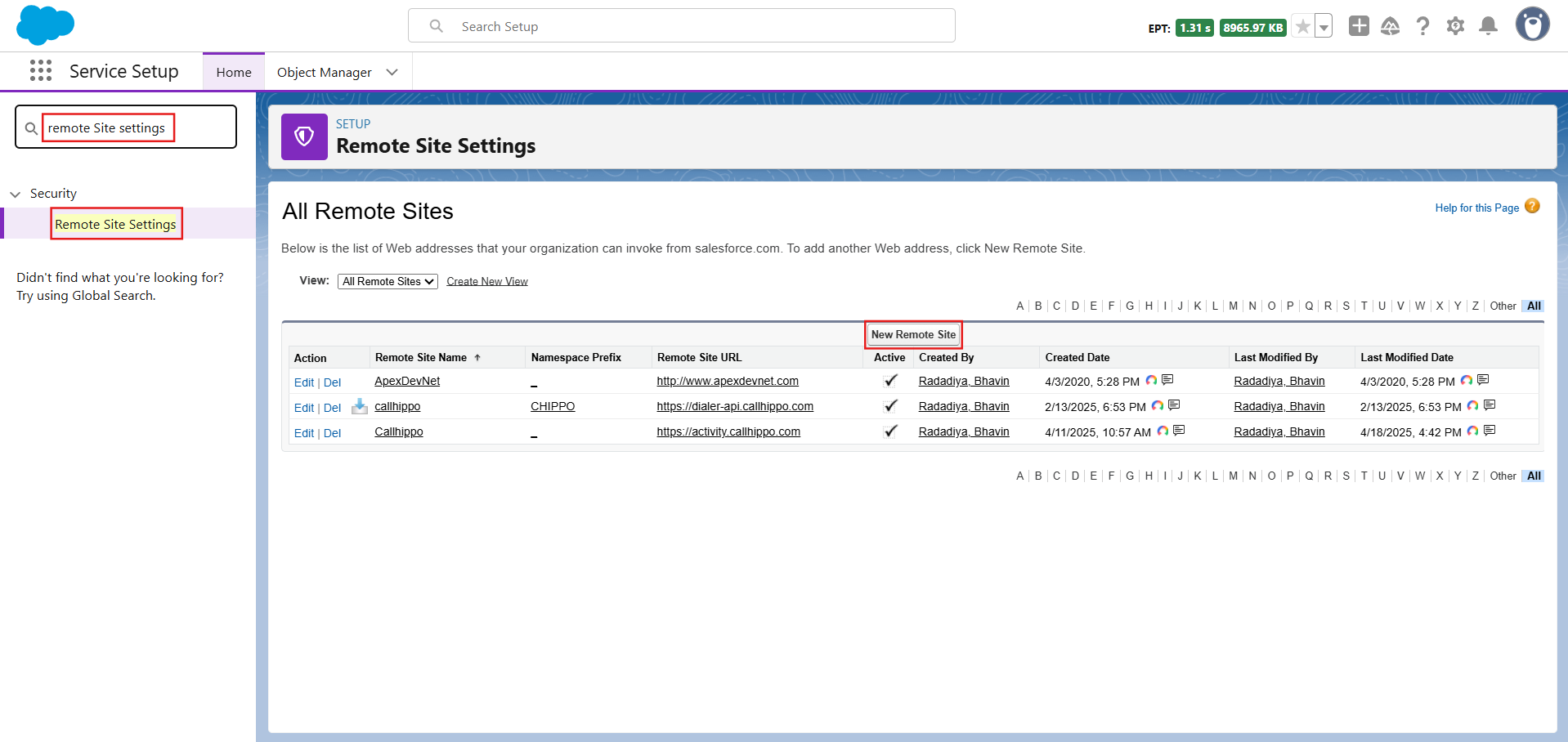This screenshot has width=1568, height=742.
Task: Select All in the bottom alphabet bar
Action: coord(1534,476)
